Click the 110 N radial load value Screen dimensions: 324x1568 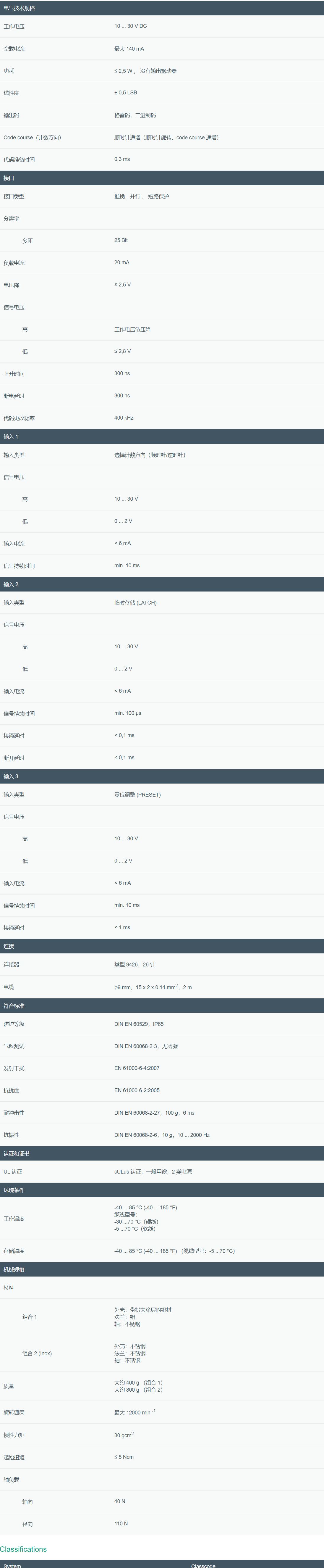tap(121, 1524)
